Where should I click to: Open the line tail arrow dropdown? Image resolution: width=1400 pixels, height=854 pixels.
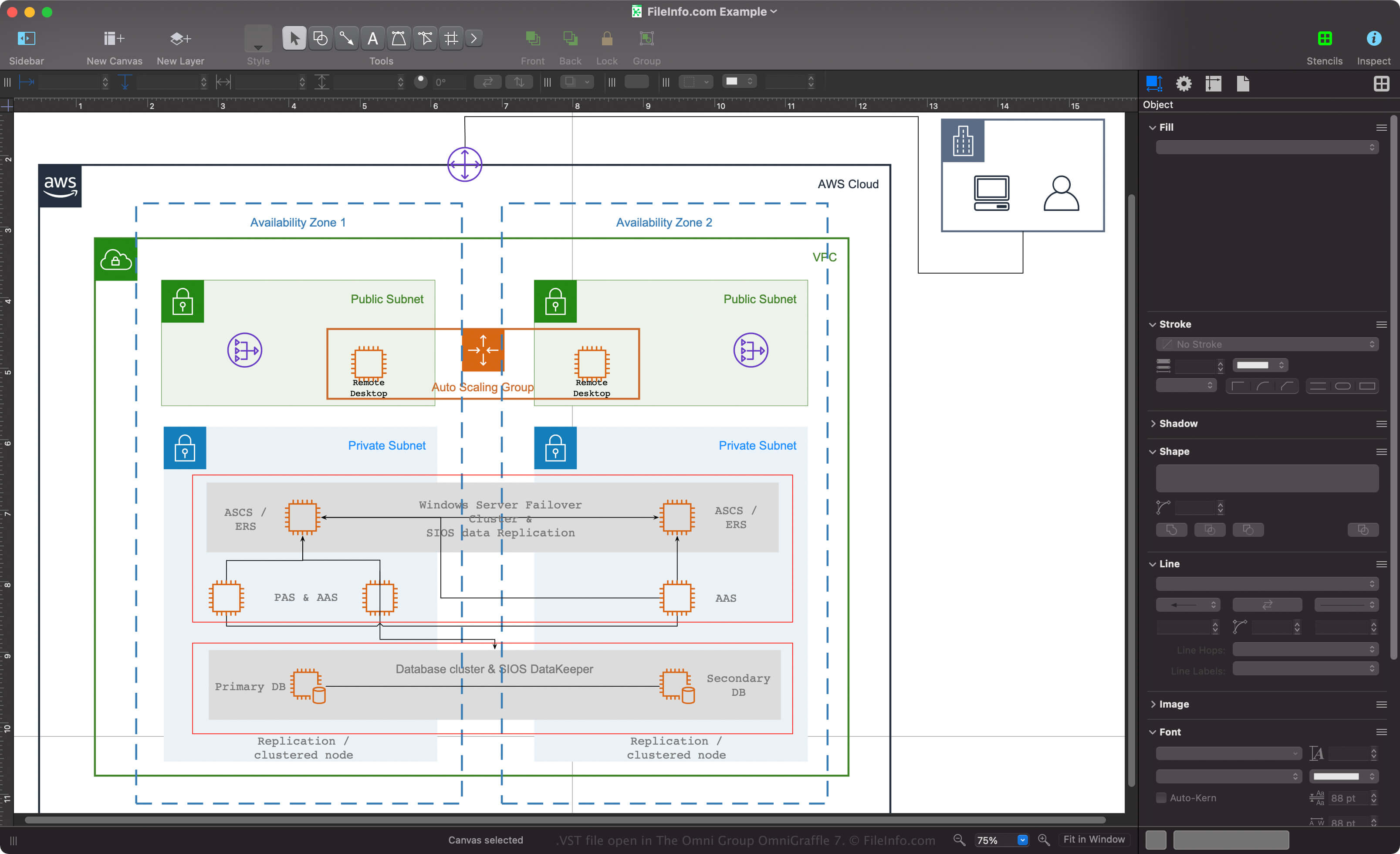pos(1187,605)
